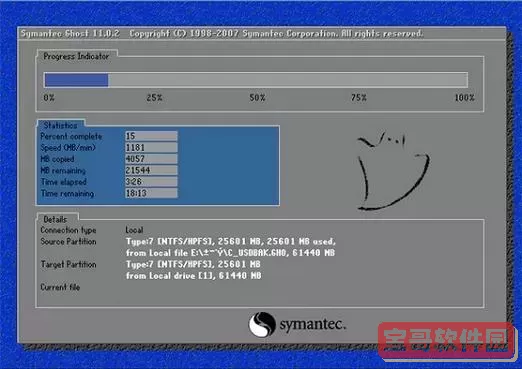
Task: Click the 25% progress marker label
Action: (x=154, y=98)
